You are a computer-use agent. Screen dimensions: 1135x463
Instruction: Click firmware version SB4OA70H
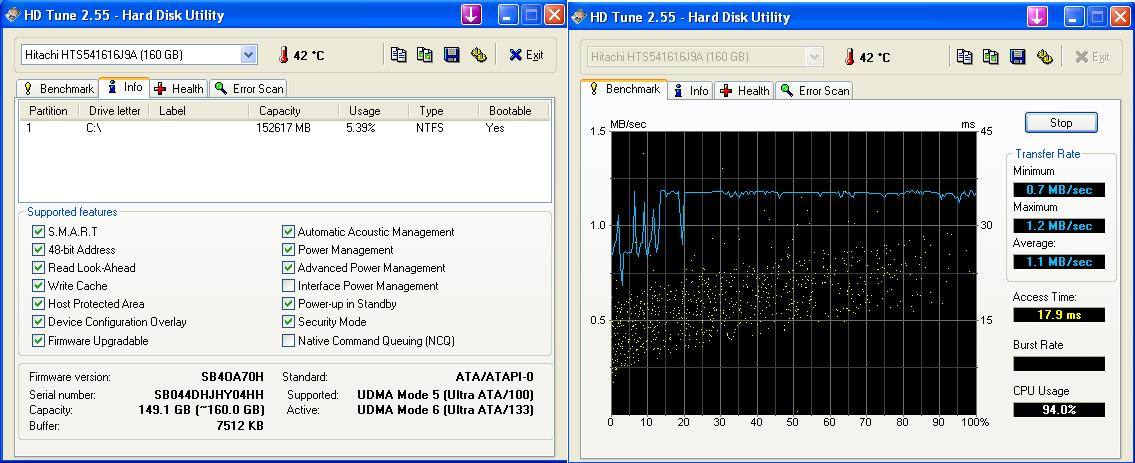tap(232, 377)
